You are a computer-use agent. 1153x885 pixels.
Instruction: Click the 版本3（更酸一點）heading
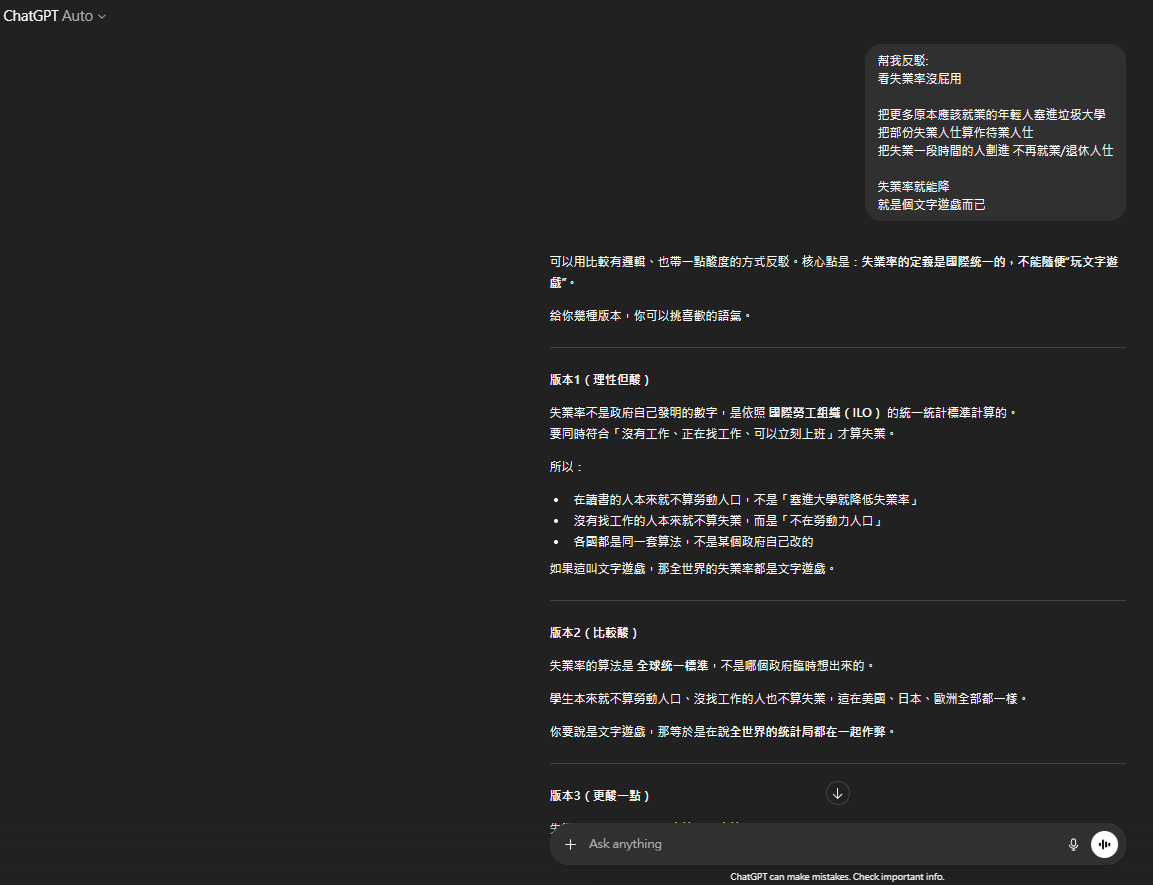(600, 796)
